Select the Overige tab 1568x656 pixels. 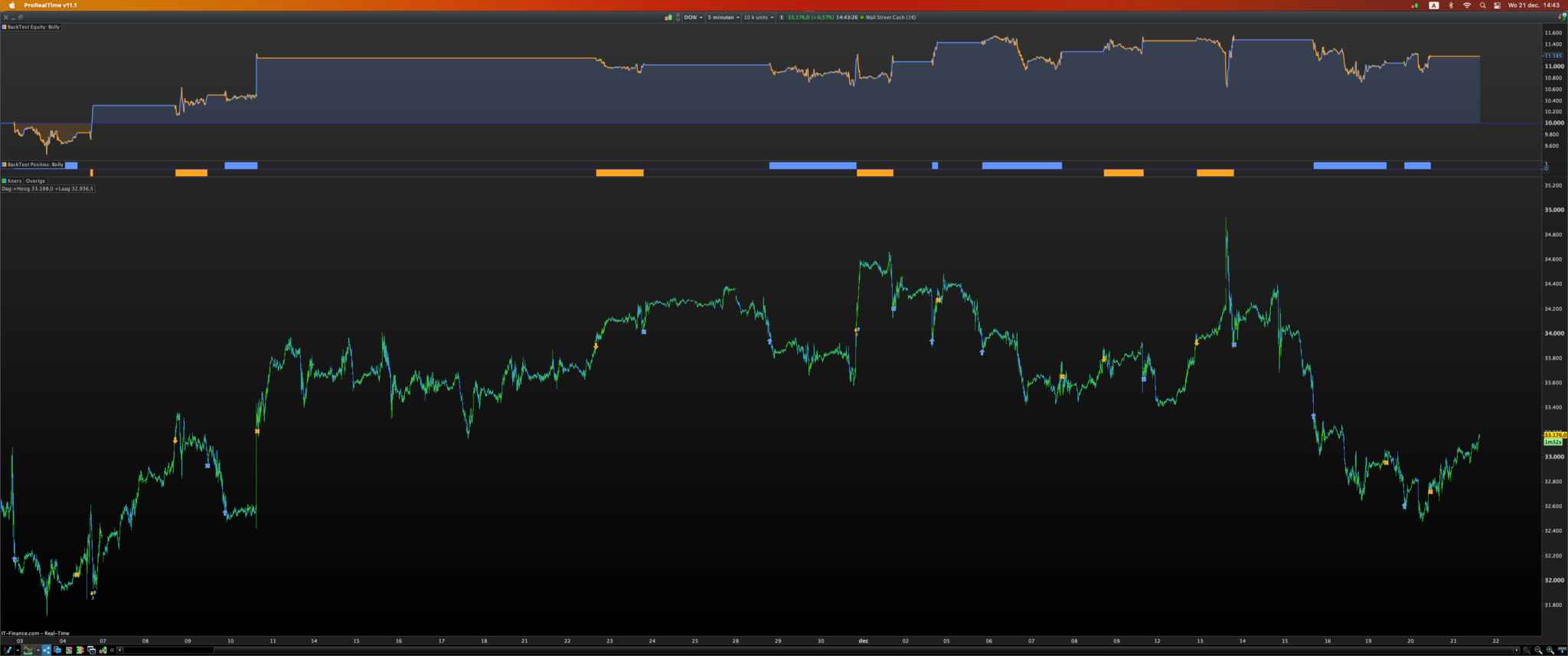(35, 181)
